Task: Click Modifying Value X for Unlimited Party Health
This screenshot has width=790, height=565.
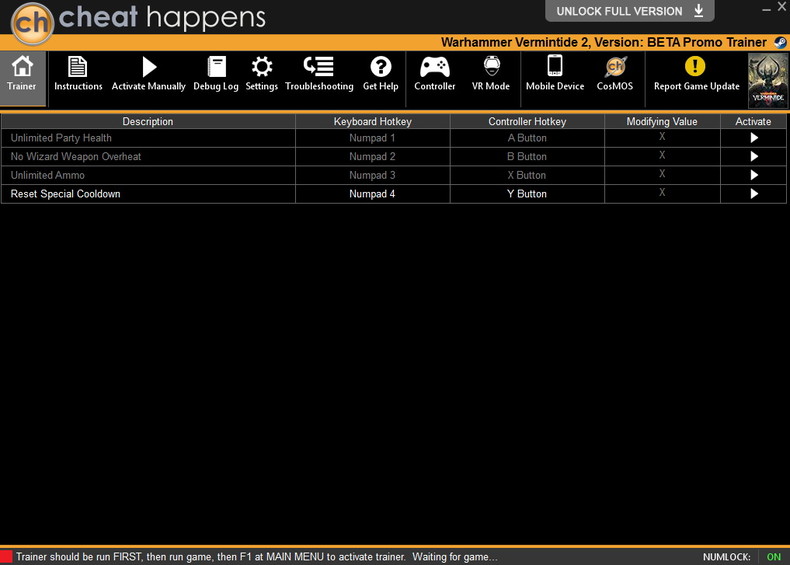Action: pyautogui.click(x=662, y=137)
